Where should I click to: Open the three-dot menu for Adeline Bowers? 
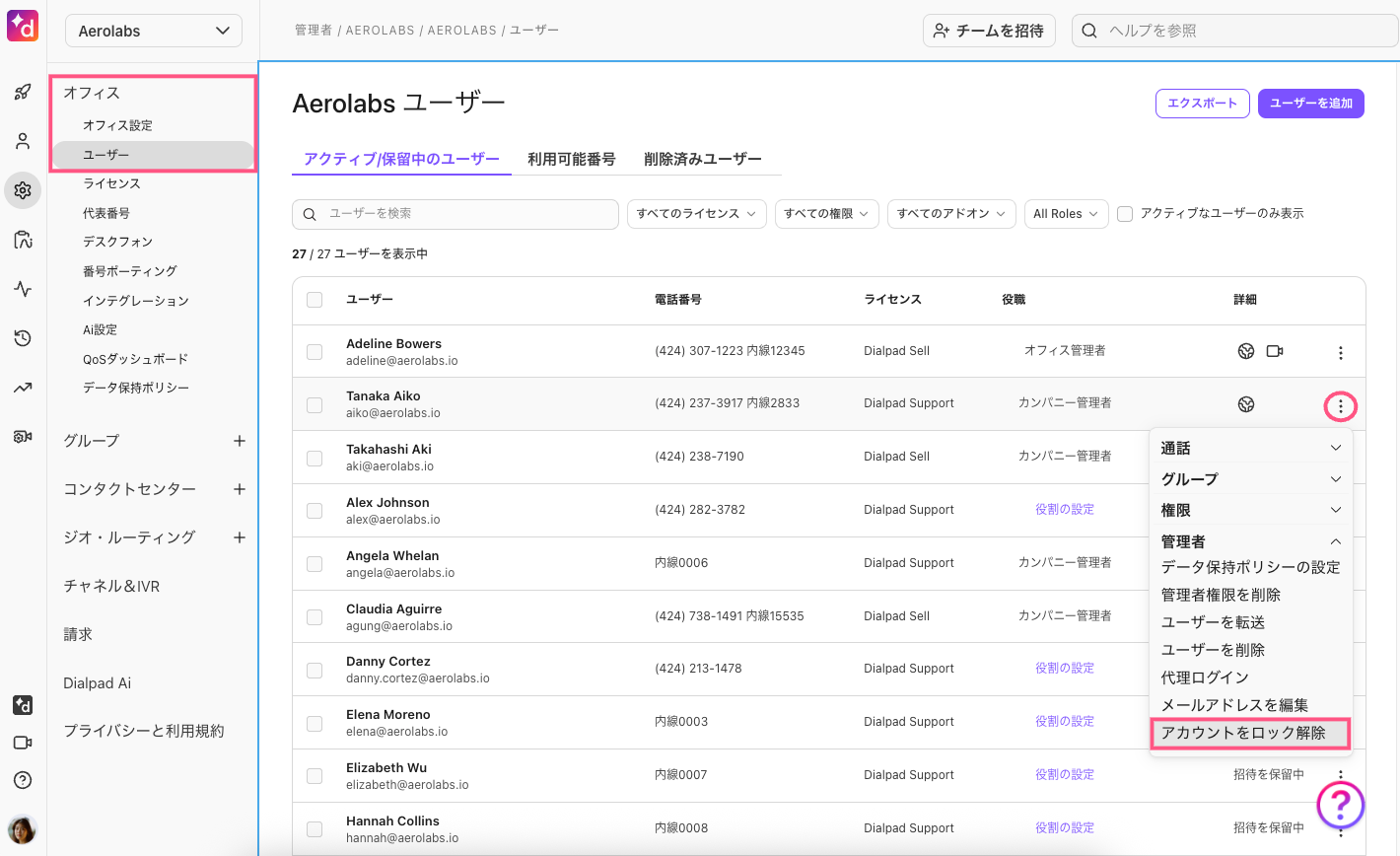pyautogui.click(x=1340, y=352)
